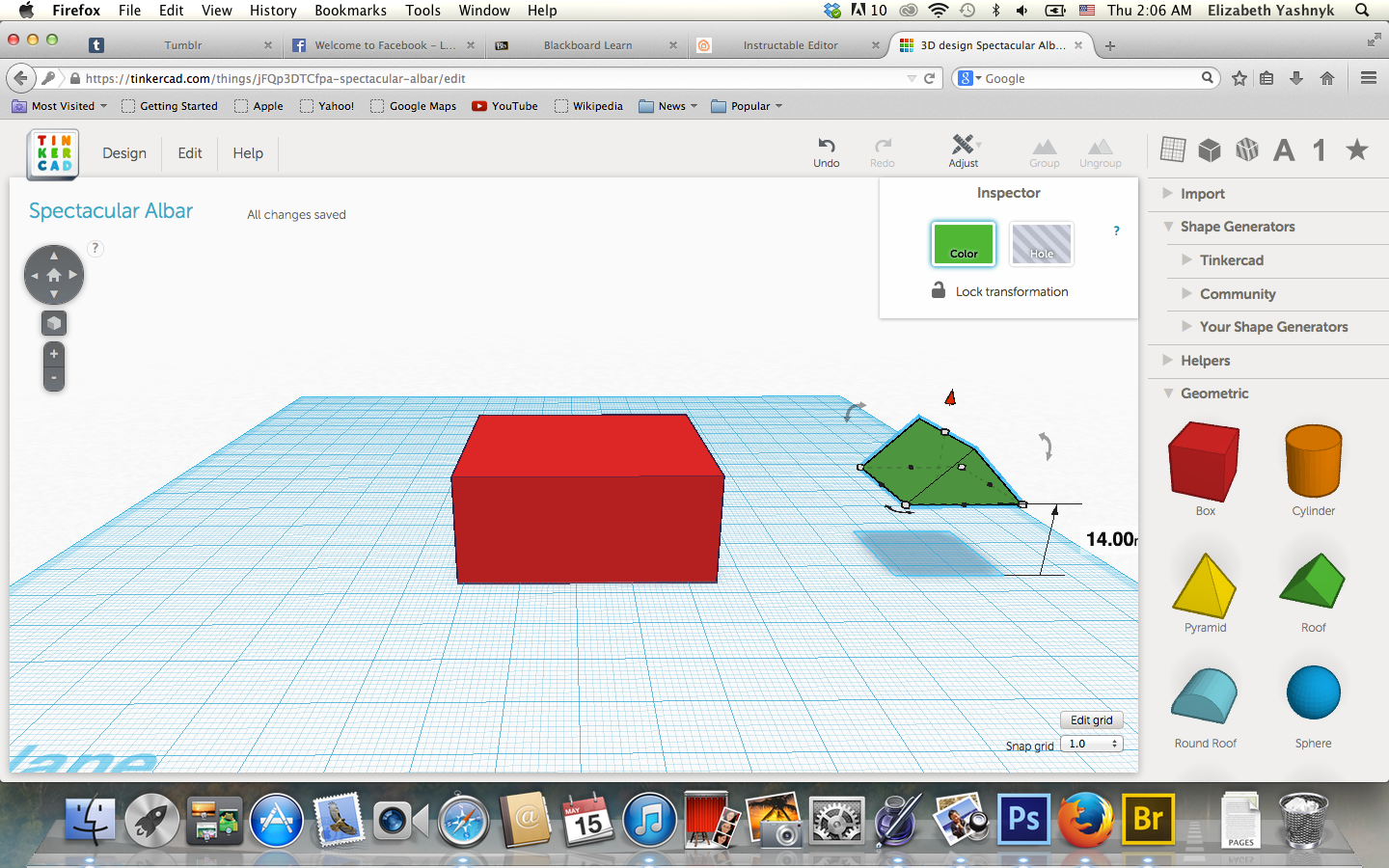Switch the selected shape to Hole mode

pyautogui.click(x=1041, y=244)
